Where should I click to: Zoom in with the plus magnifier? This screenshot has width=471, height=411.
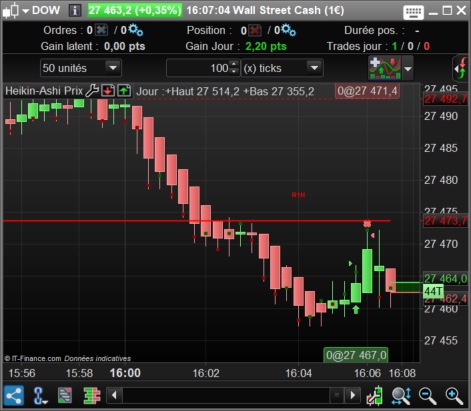[454, 396]
